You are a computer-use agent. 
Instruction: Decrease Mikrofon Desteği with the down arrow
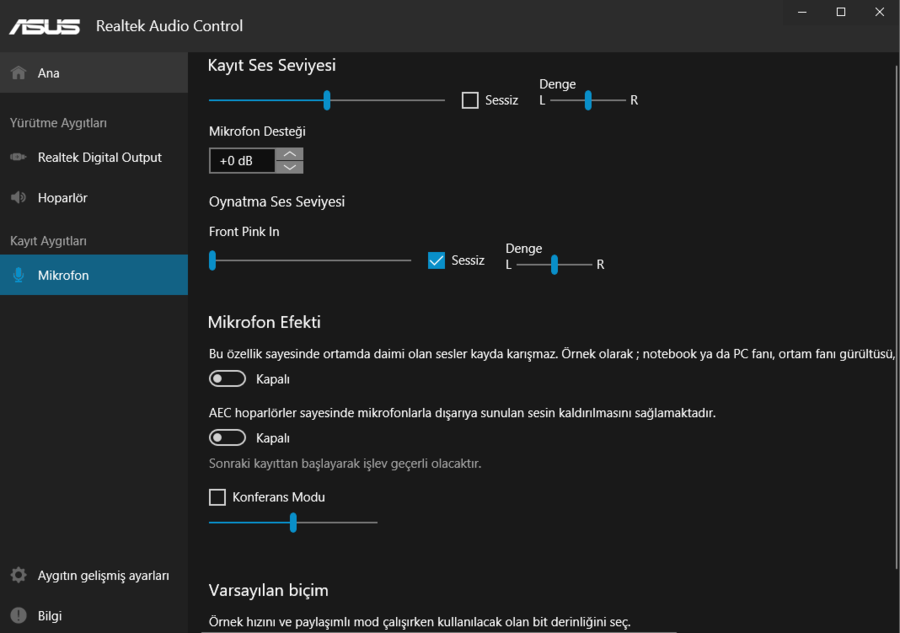[290, 167]
